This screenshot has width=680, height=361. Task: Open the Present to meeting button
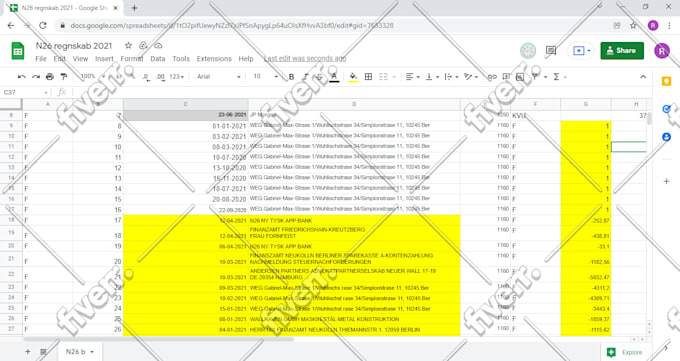click(581, 51)
